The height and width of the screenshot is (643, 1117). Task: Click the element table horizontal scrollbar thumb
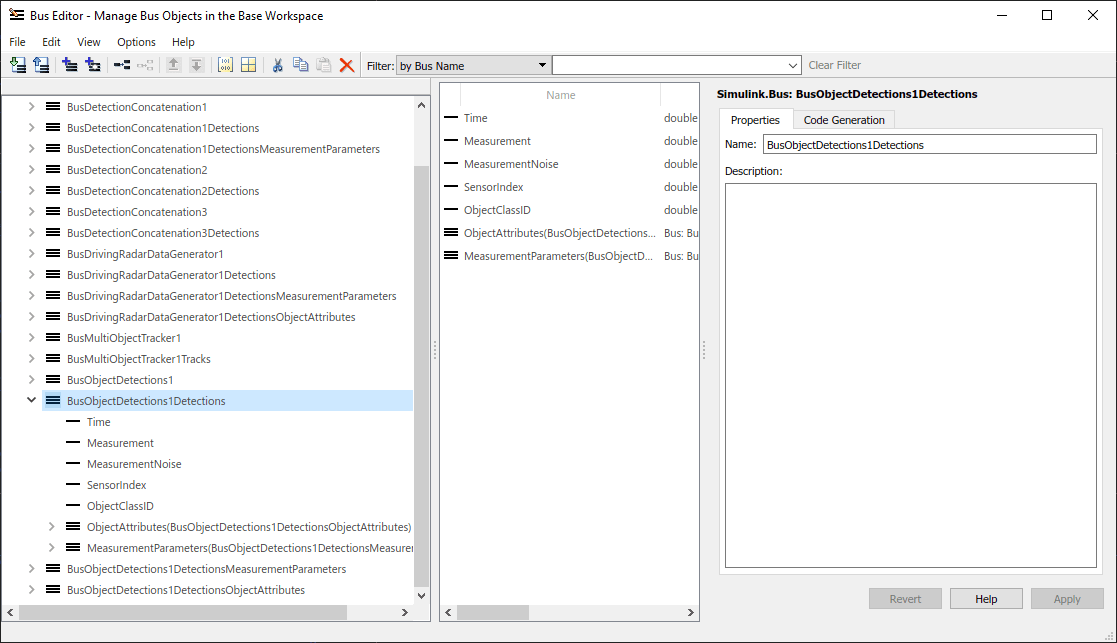[x=493, y=612]
